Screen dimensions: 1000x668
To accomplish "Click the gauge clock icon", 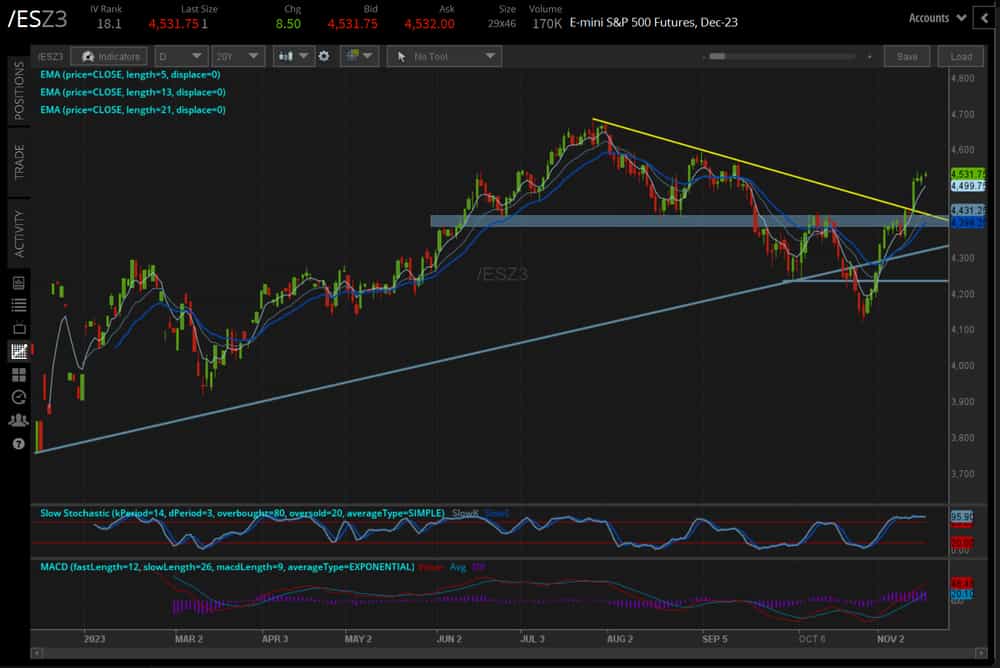I will (19, 397).
